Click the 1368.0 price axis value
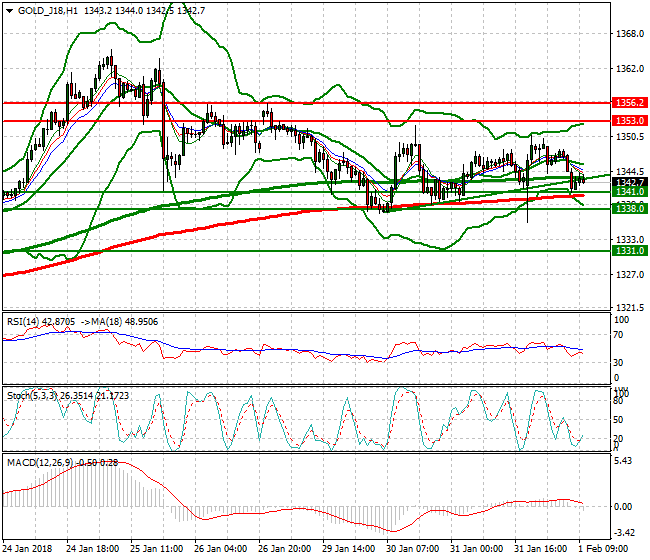 630,34
